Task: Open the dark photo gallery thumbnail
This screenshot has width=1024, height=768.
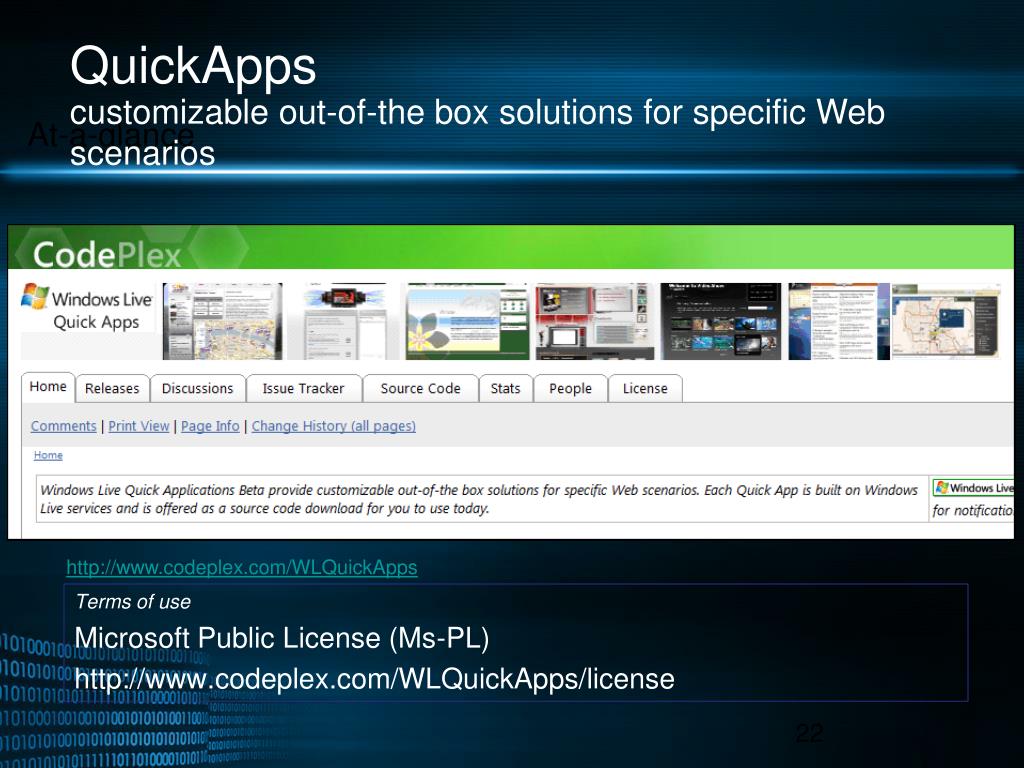Action: [721, 321]
